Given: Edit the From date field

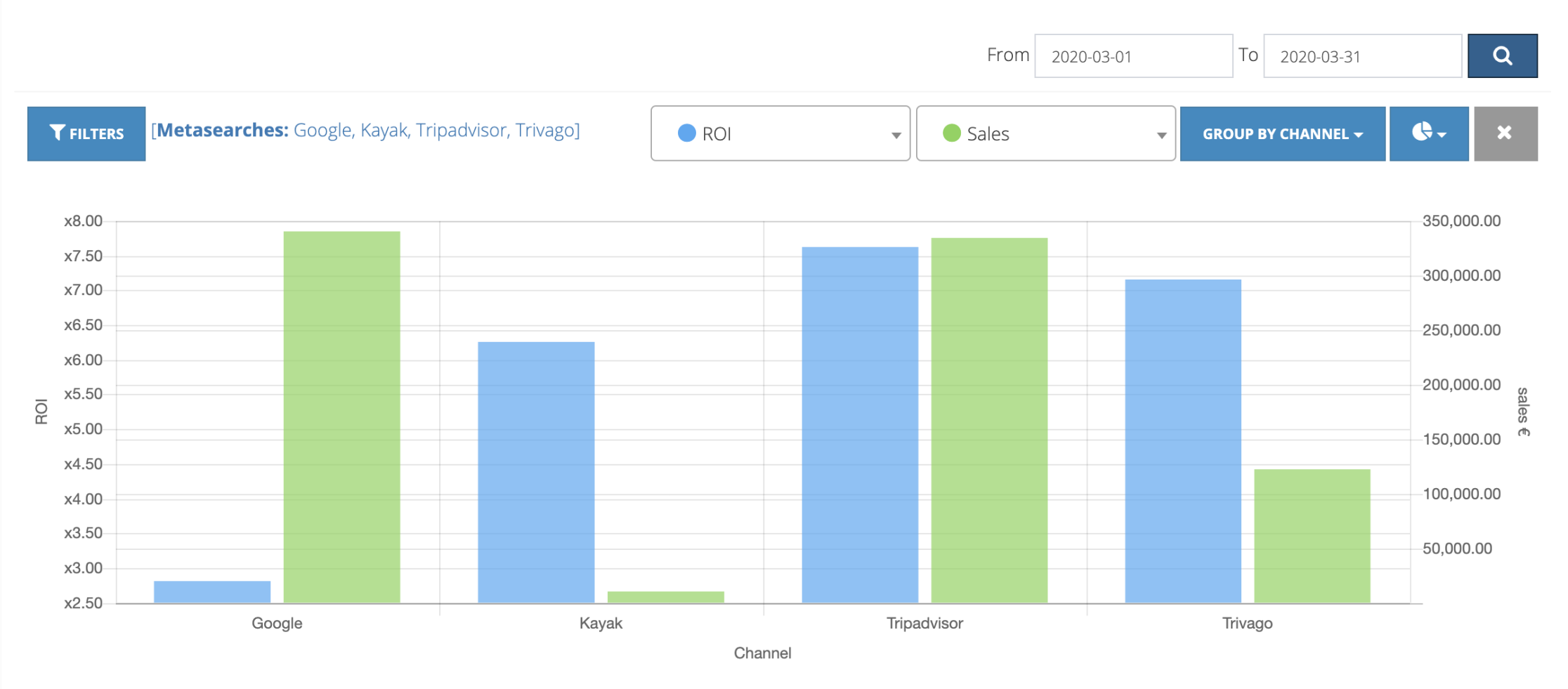Looking at the screenshot, I should (1133, 55).
